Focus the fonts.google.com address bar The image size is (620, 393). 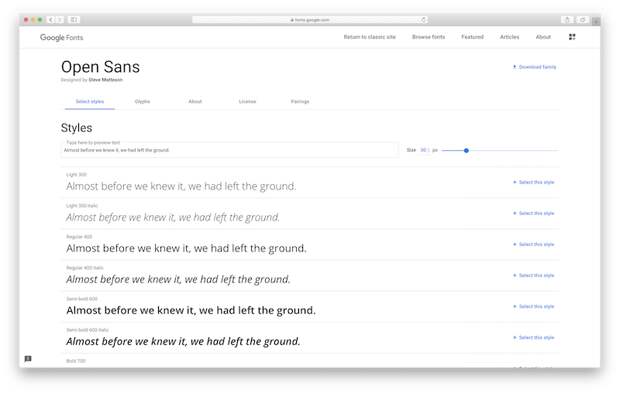click(x=310, y=20)
